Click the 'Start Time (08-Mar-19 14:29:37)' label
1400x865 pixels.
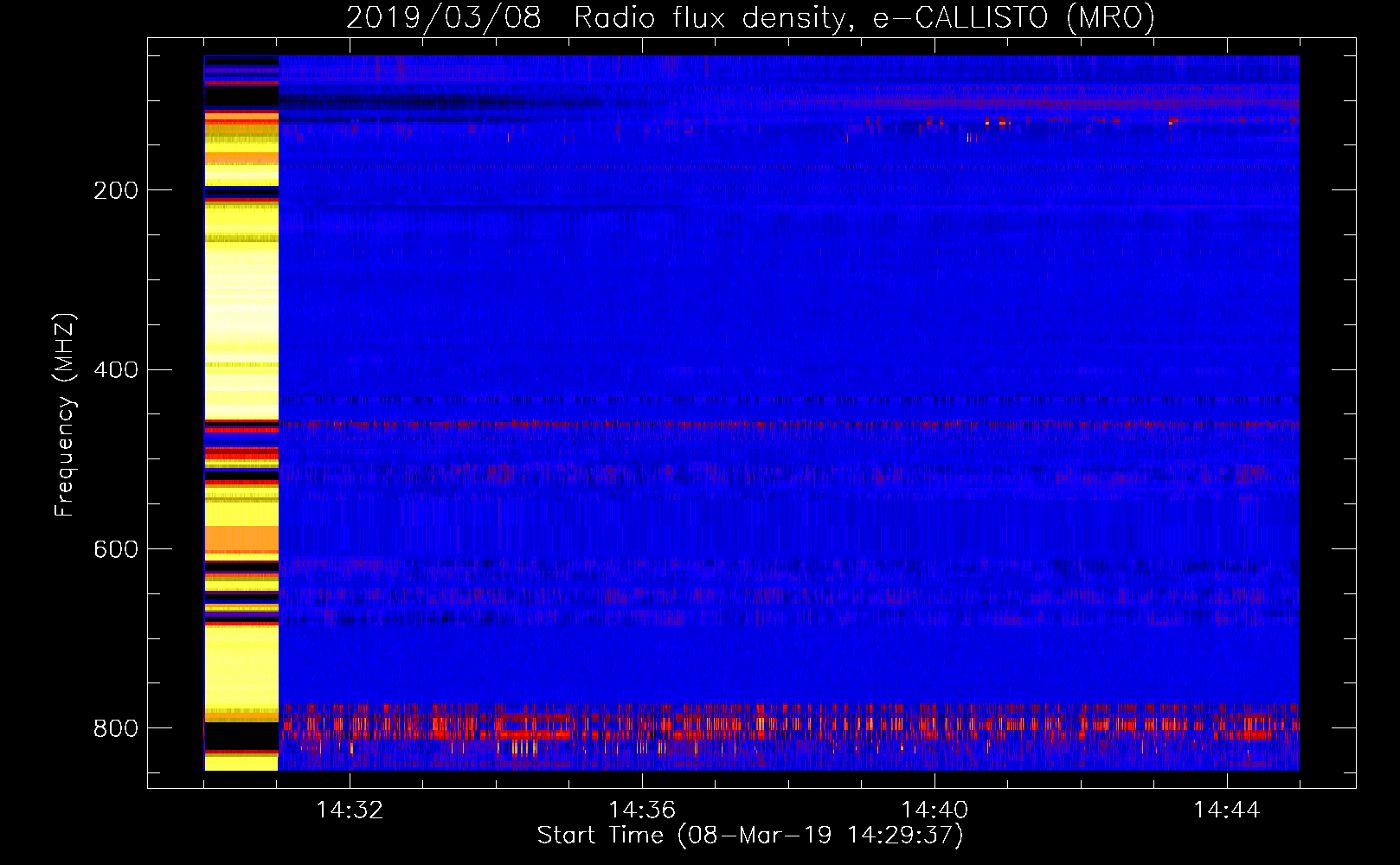(750, 836)
